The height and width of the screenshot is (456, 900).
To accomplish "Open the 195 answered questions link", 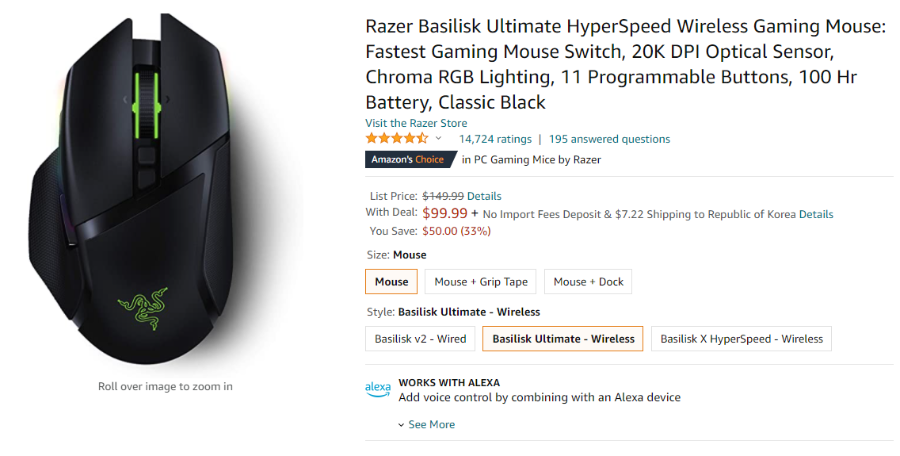I will pos(610,139).
